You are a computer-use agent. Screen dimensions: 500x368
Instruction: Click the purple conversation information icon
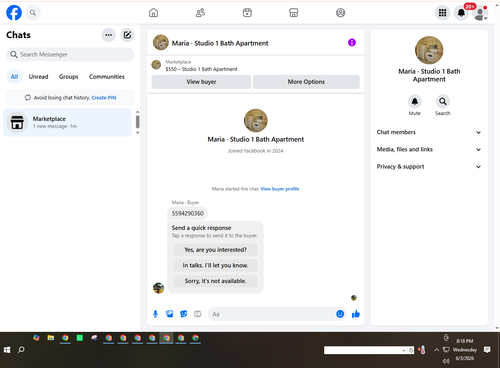click(352, 42)
